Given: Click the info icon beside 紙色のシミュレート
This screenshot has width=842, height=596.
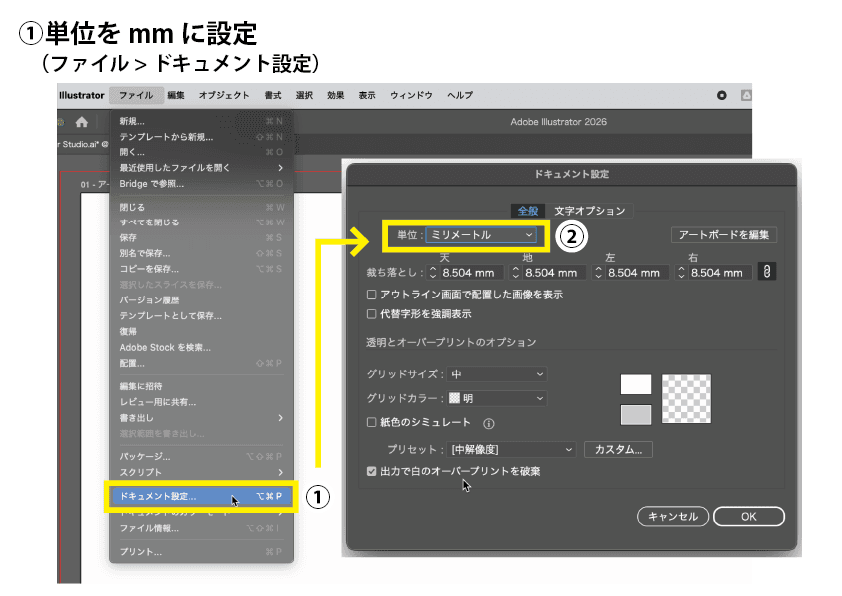Looking at the screenshot, I should tap(489, 424).
